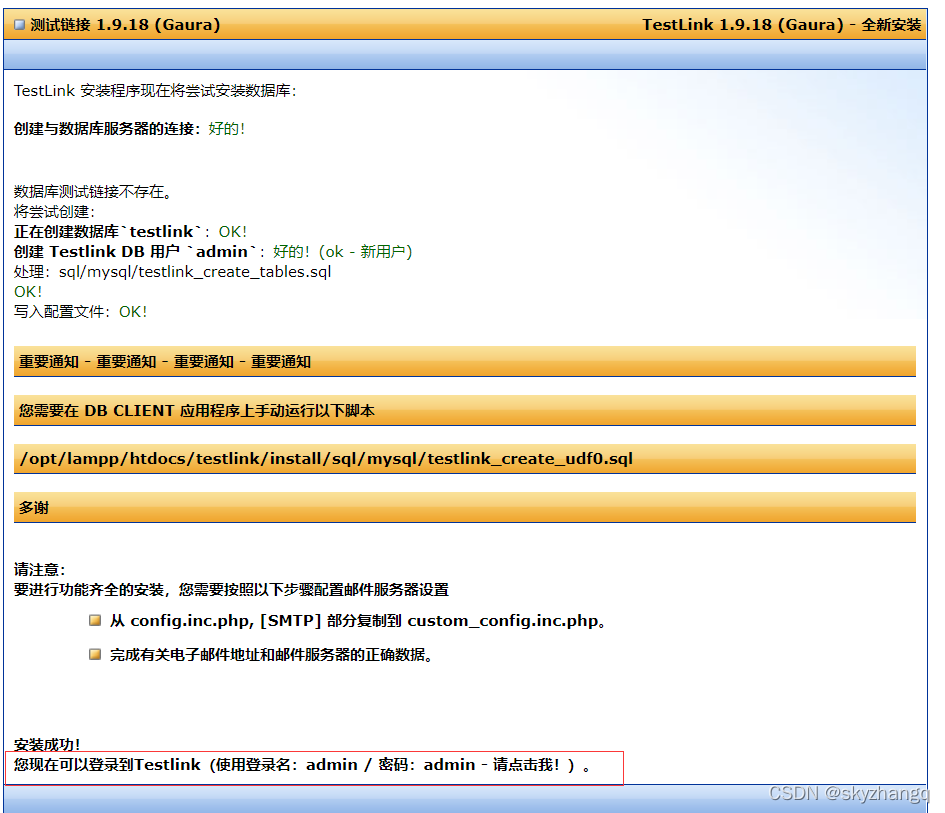Click the line TestLink 安装程序现在将尝试安装数据库
The height and width of the screenshot is (813, 945).
coord(155,90)
